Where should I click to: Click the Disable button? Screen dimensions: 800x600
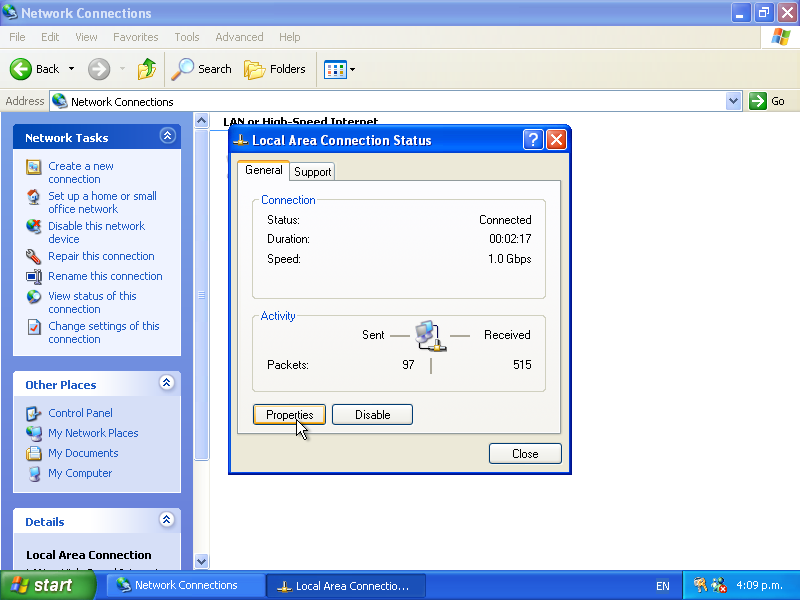(372, 415)
